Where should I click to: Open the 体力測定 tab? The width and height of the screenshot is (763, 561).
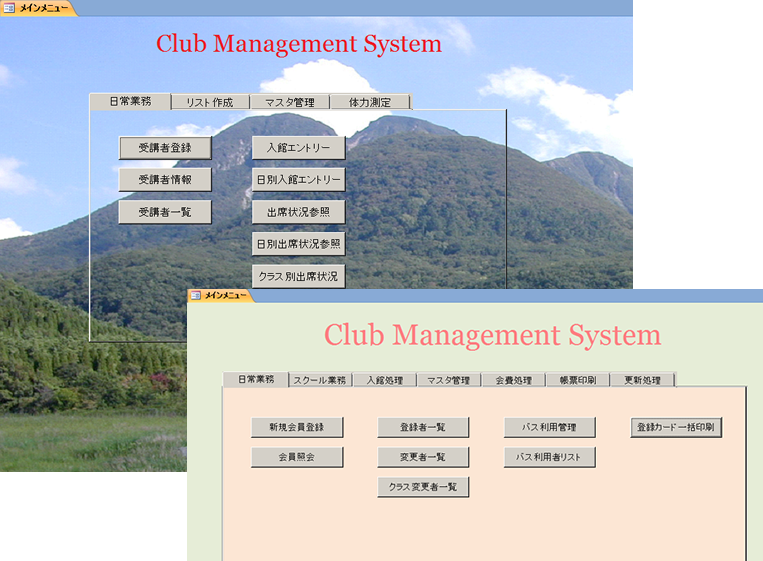(x=370, y=102)
